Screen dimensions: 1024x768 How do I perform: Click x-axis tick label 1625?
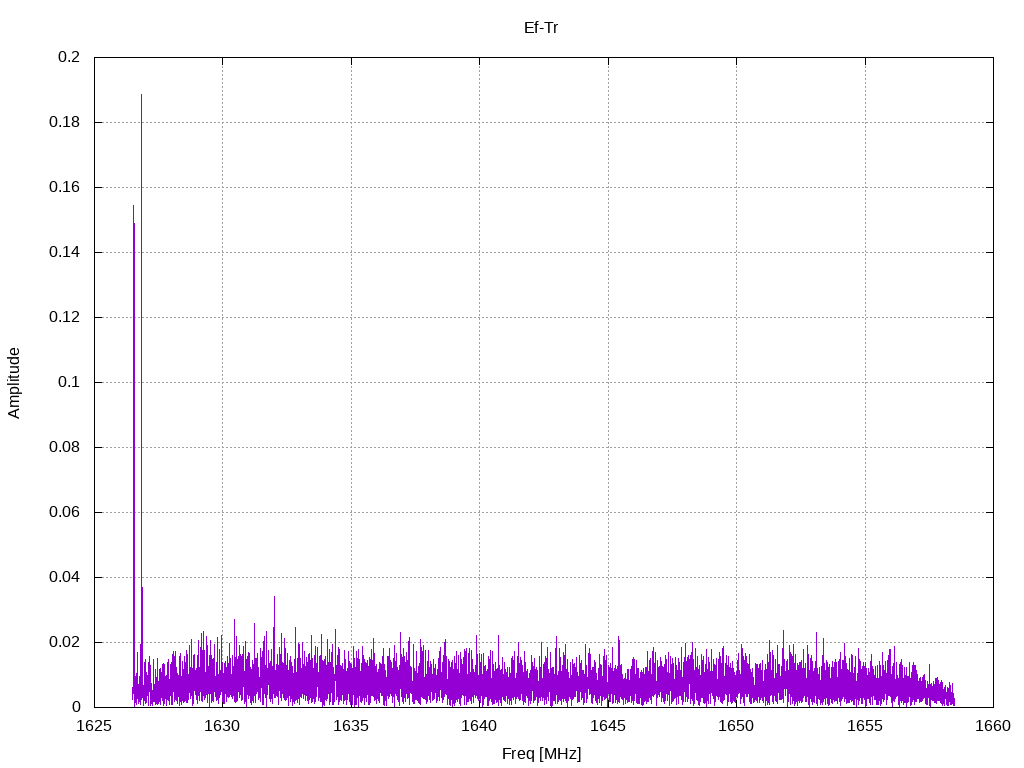click(x=94, y=726)
